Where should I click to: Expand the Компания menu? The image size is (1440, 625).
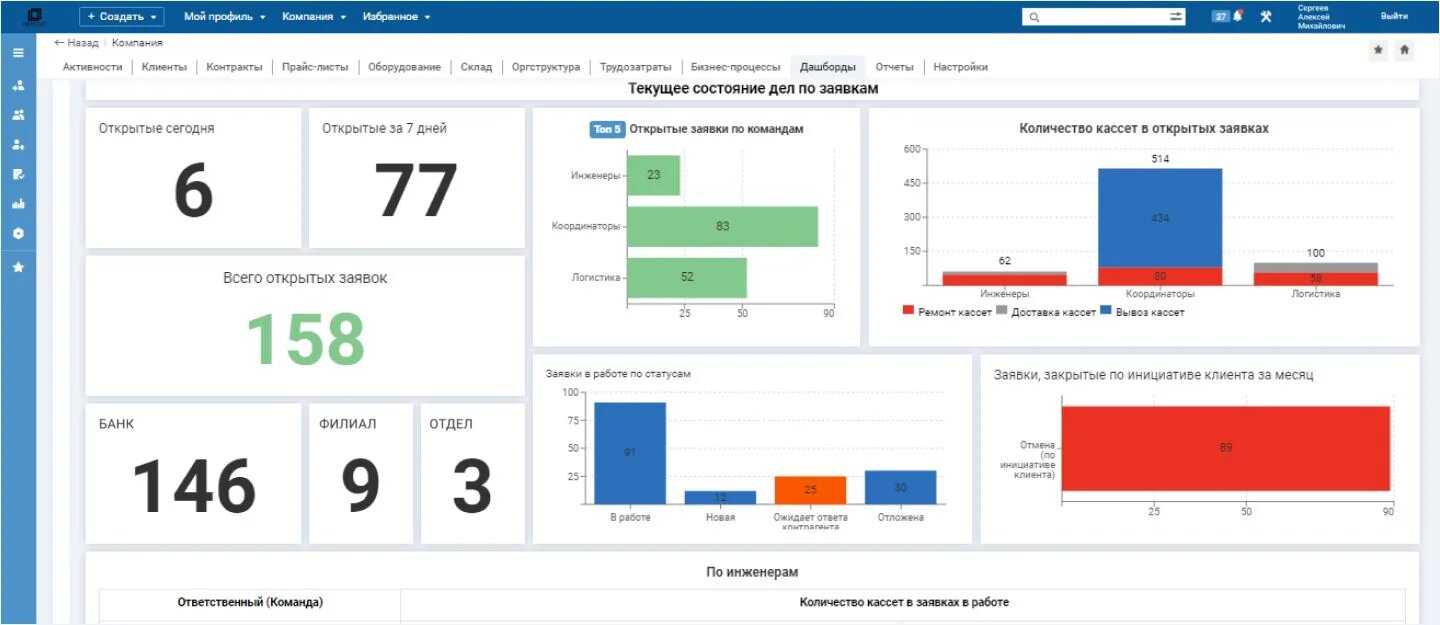pos(314,17)
